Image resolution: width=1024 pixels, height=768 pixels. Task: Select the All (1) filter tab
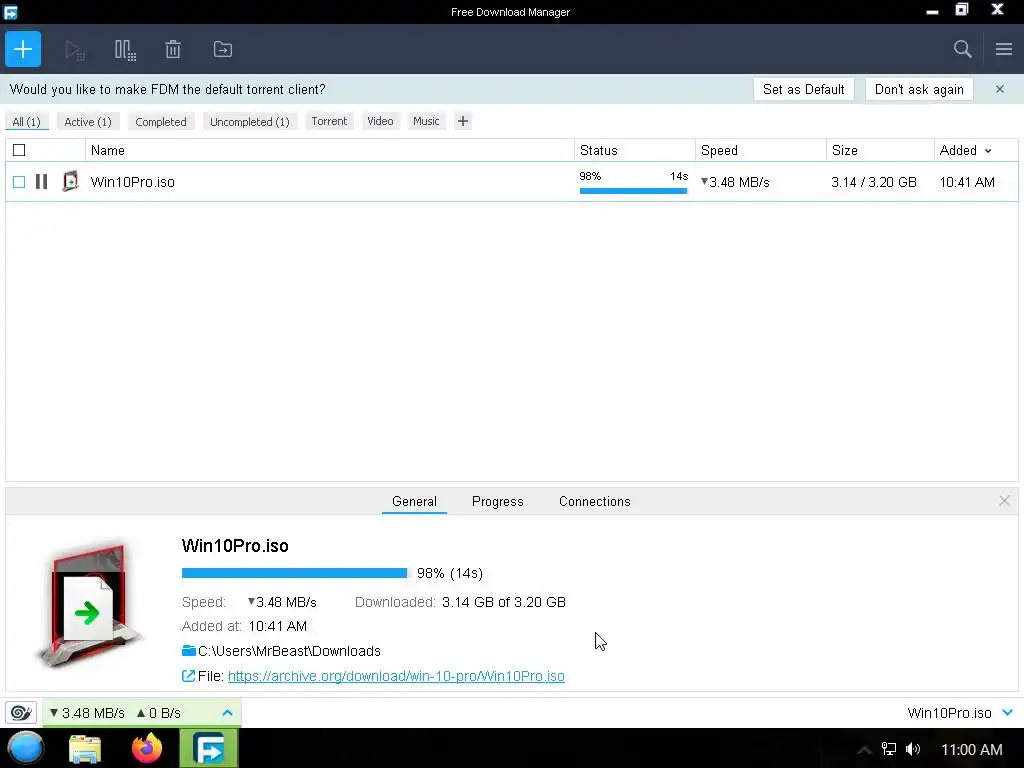[x=27, y=121]
